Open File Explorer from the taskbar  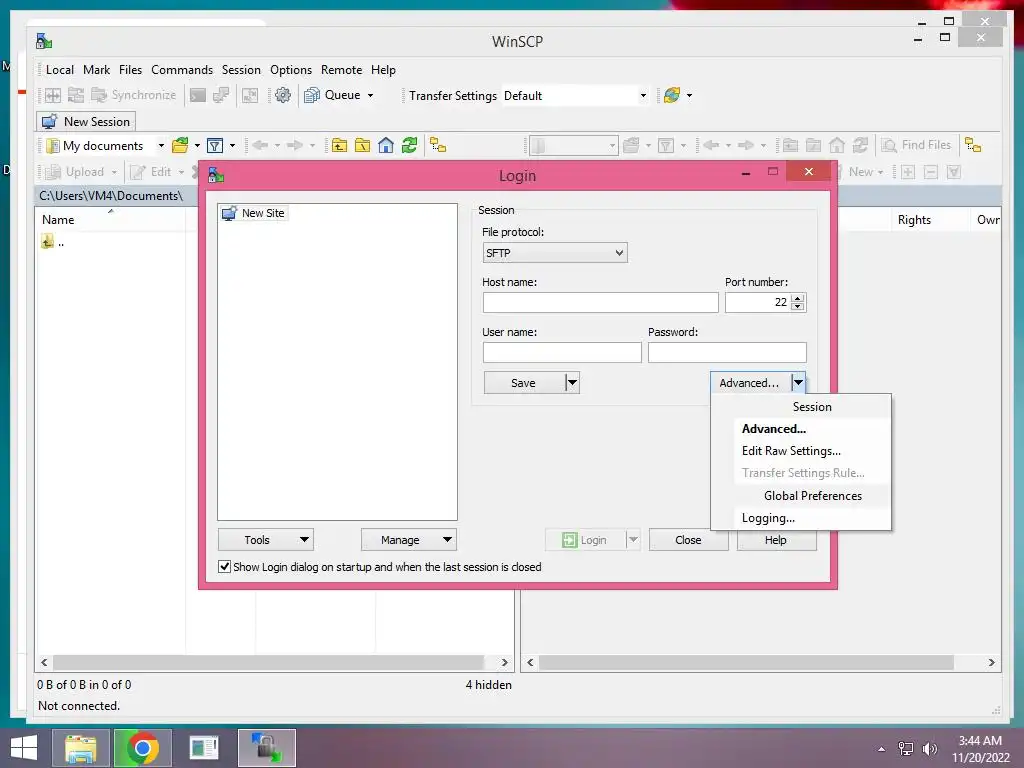point(80,748)
